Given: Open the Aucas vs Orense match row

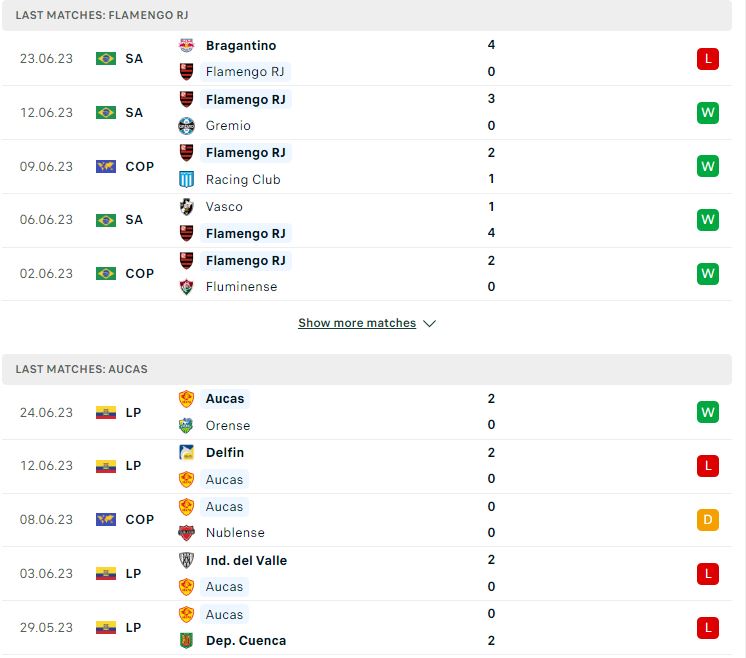Looking at the screenshot, I should tap(367, 412).
